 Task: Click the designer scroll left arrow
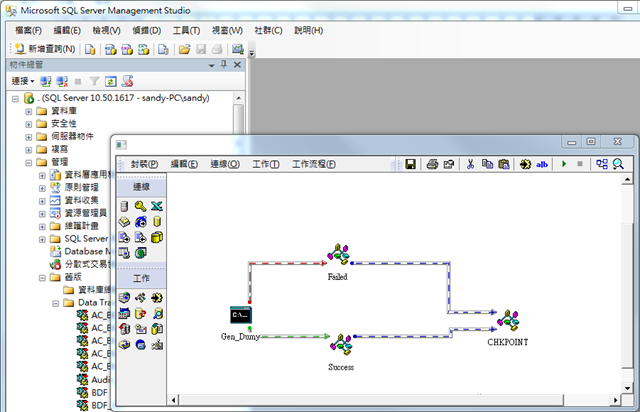tap(173, 400)
